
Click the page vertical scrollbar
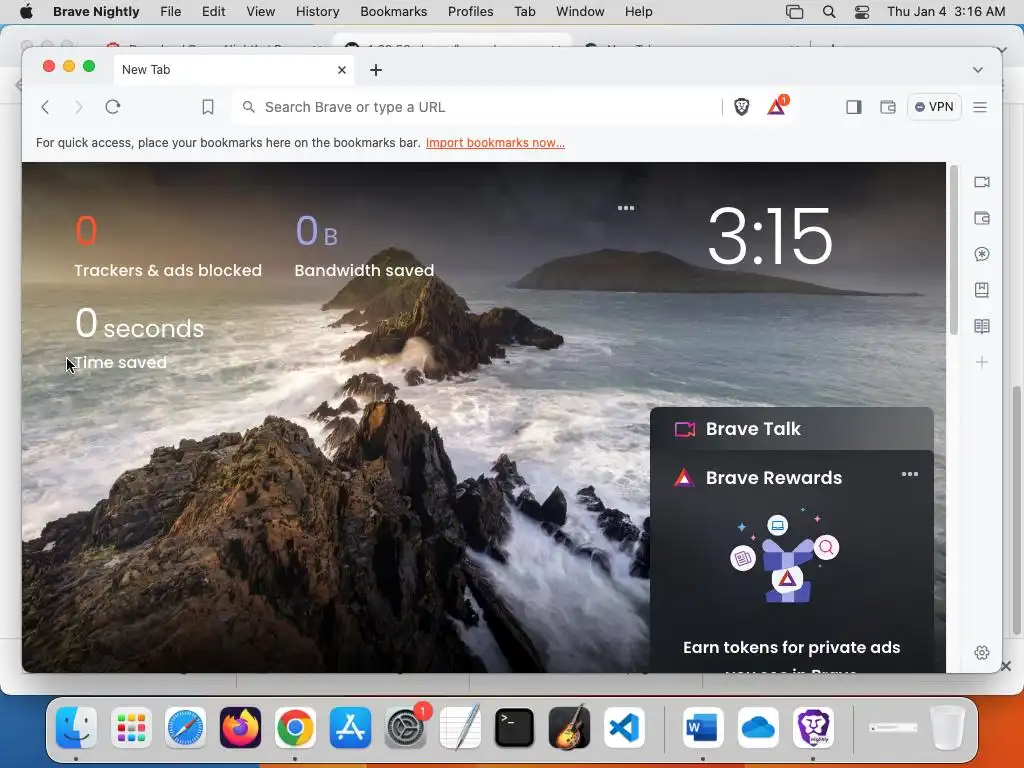[953, 250]
